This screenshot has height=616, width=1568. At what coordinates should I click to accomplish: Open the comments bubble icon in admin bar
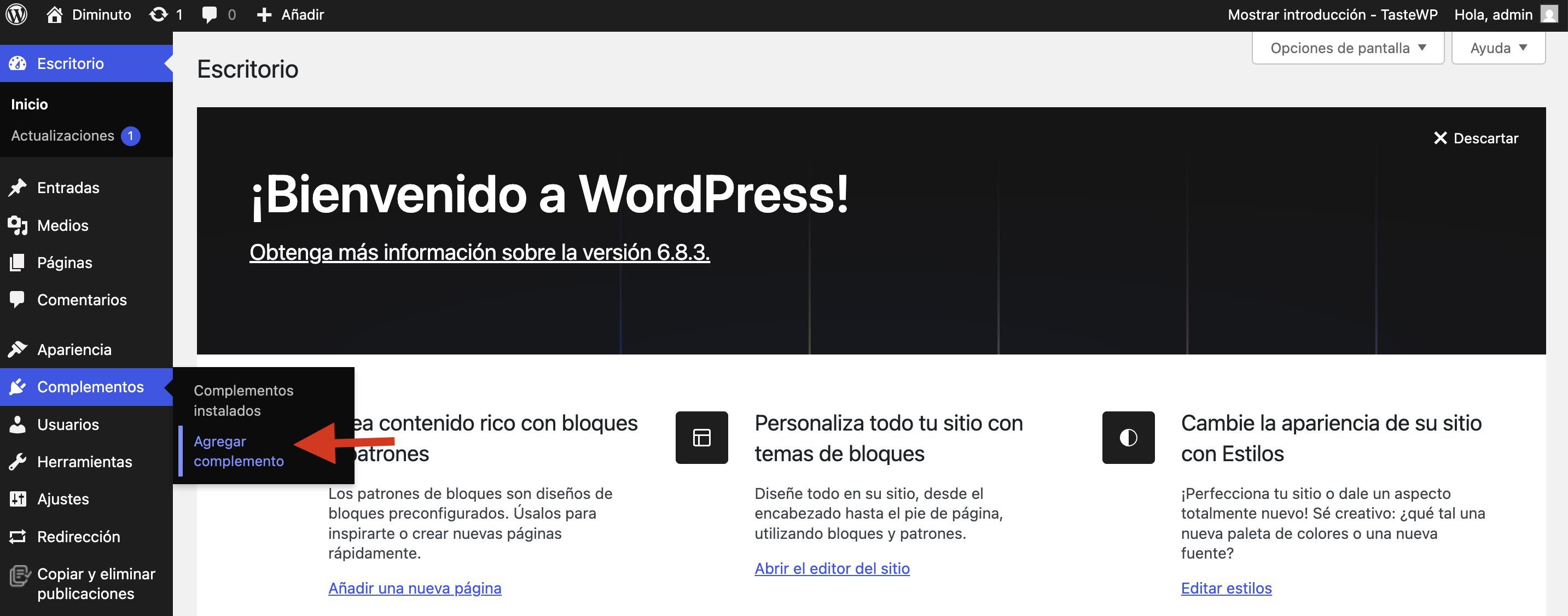click(x=209, y=15)
